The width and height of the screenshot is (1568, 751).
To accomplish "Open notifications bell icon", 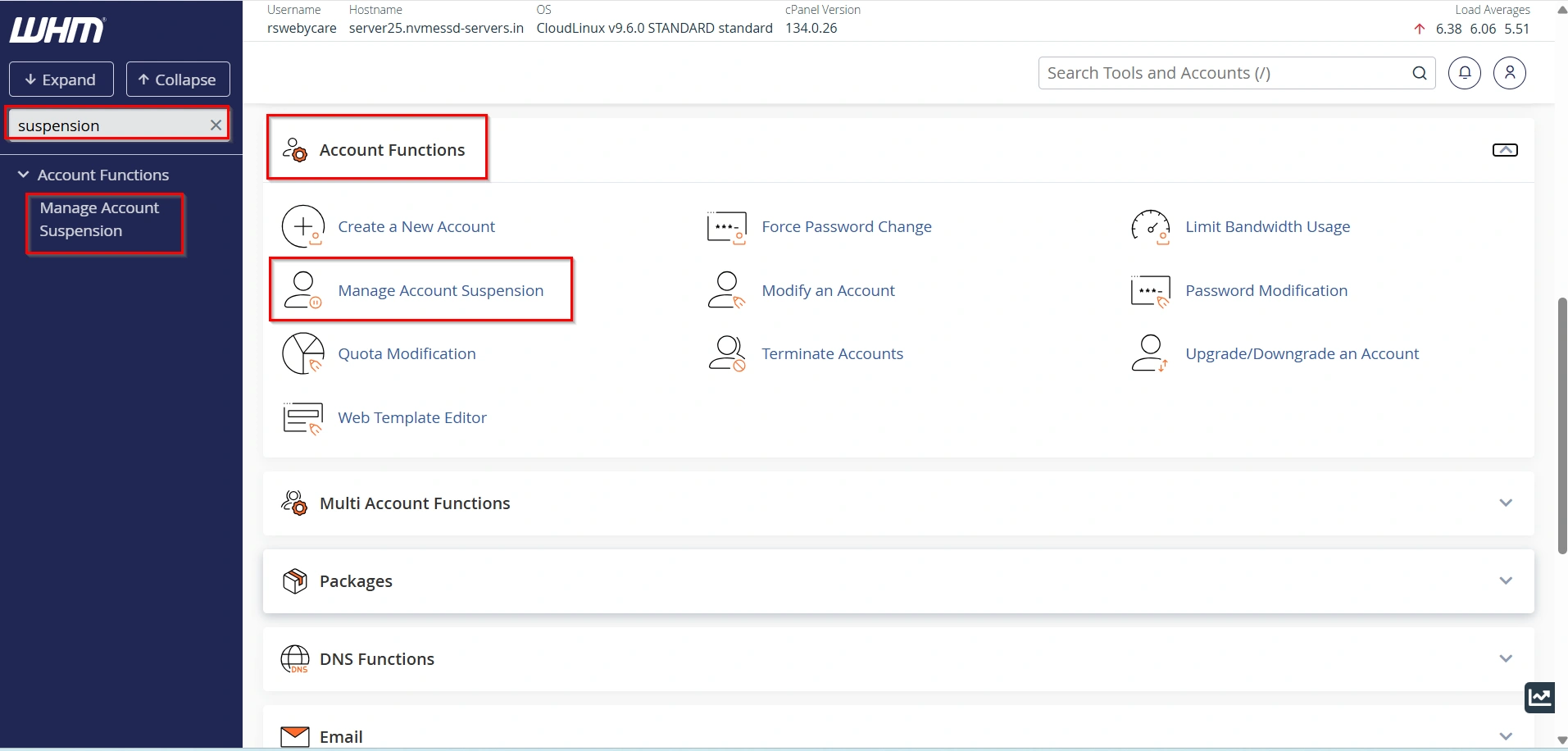I will (1465, 73).
